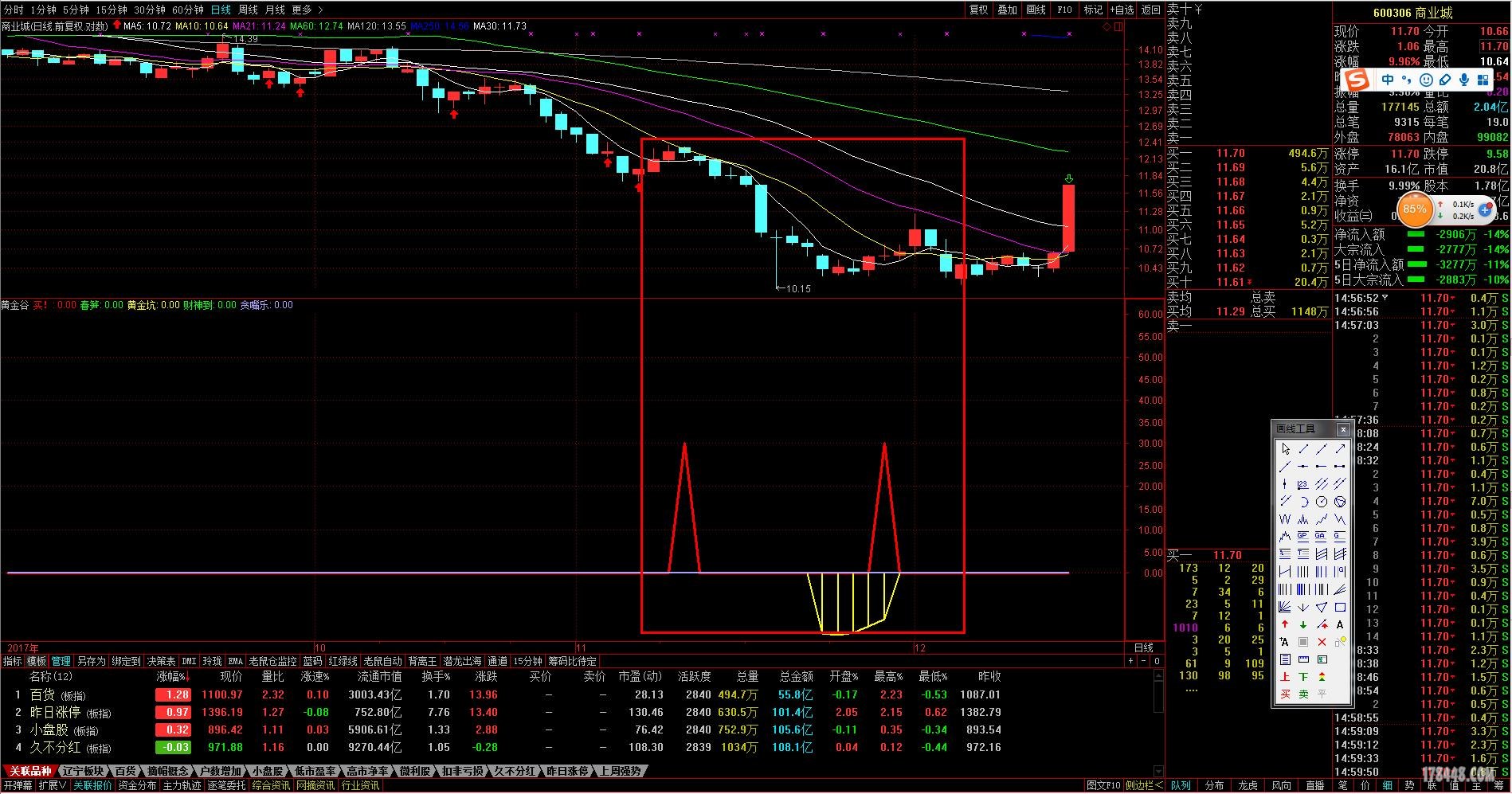
Task: Open Sogou emoji smiley panel
Action: tap(1426, 80)
